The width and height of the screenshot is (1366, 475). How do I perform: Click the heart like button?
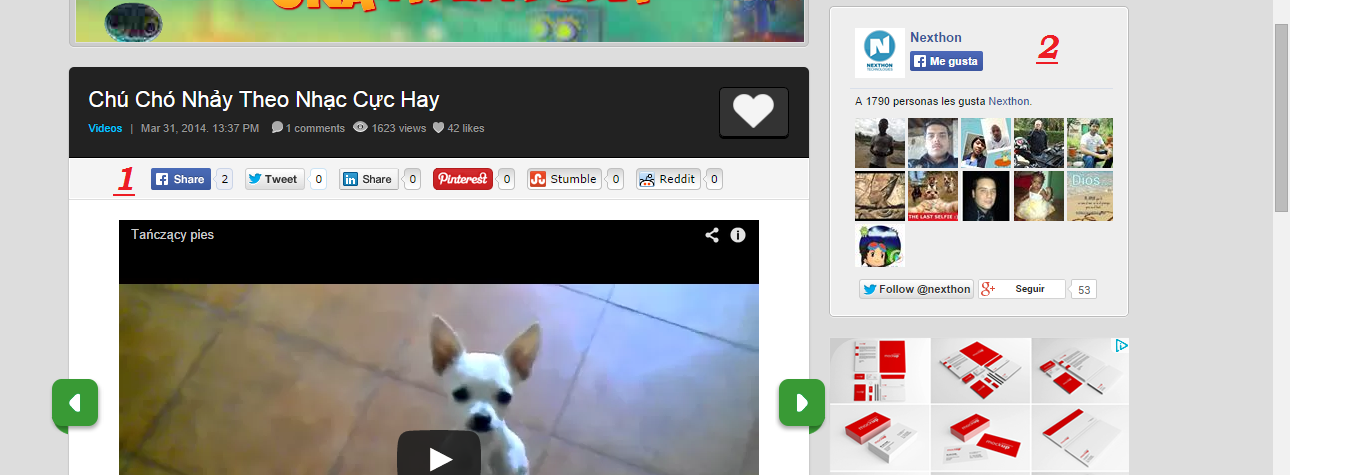coord(754,111)
